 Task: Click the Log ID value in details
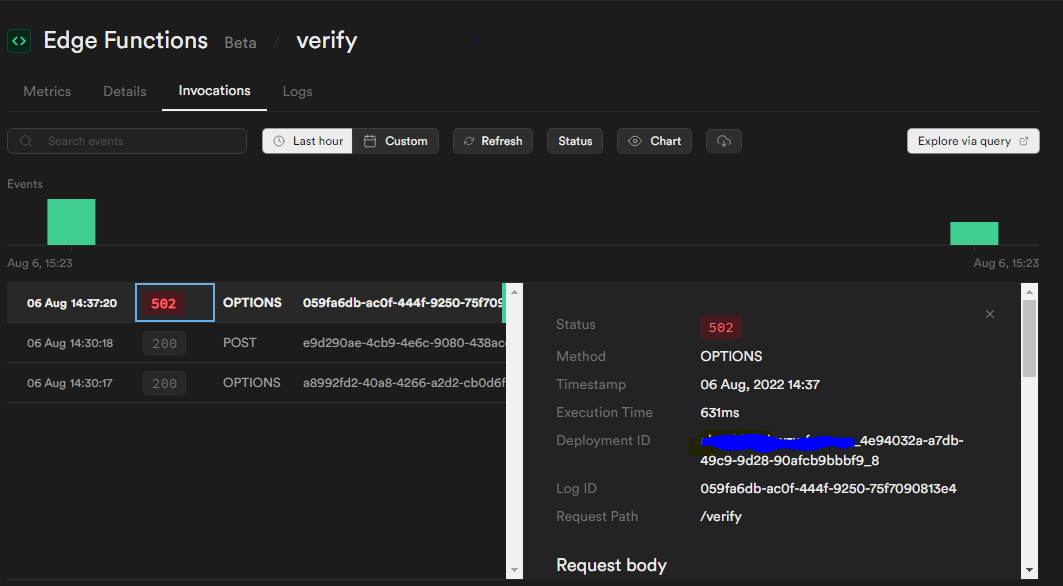coord(828,488)
